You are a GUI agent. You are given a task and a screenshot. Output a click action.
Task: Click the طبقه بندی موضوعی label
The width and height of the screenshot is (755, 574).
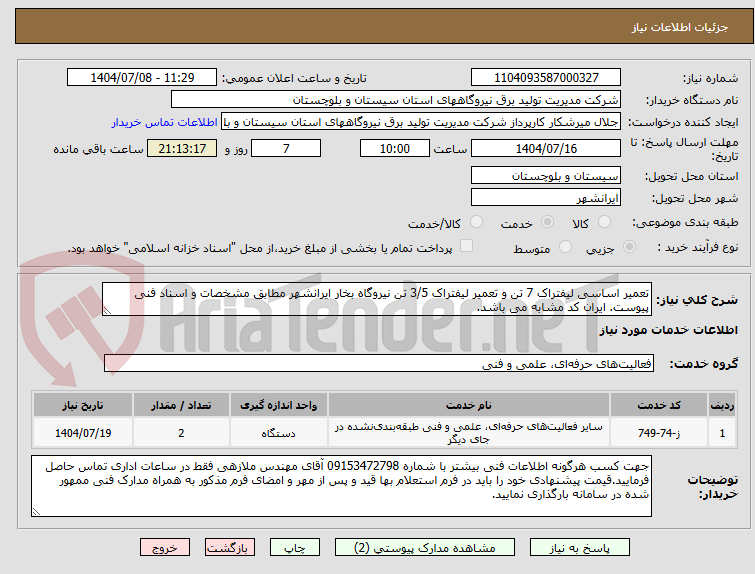685,222
